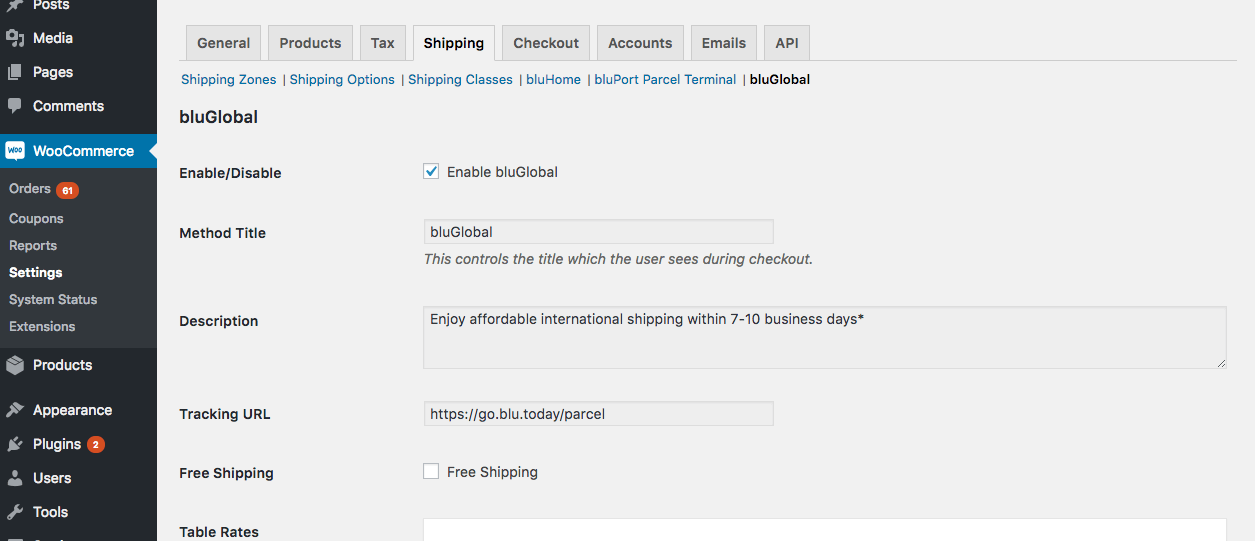Open Tools via the wrench icon
1255x541 pixels.
click(x=15, y=512)
